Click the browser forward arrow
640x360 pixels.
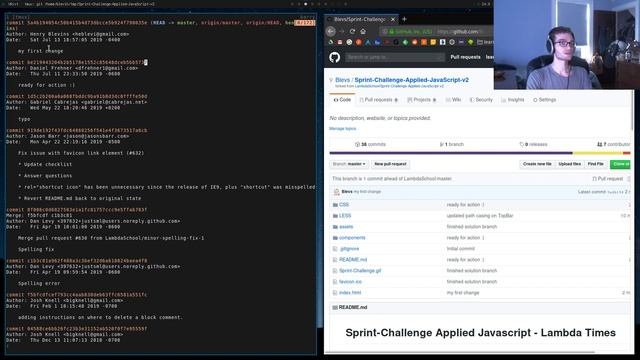pos(342,31)
